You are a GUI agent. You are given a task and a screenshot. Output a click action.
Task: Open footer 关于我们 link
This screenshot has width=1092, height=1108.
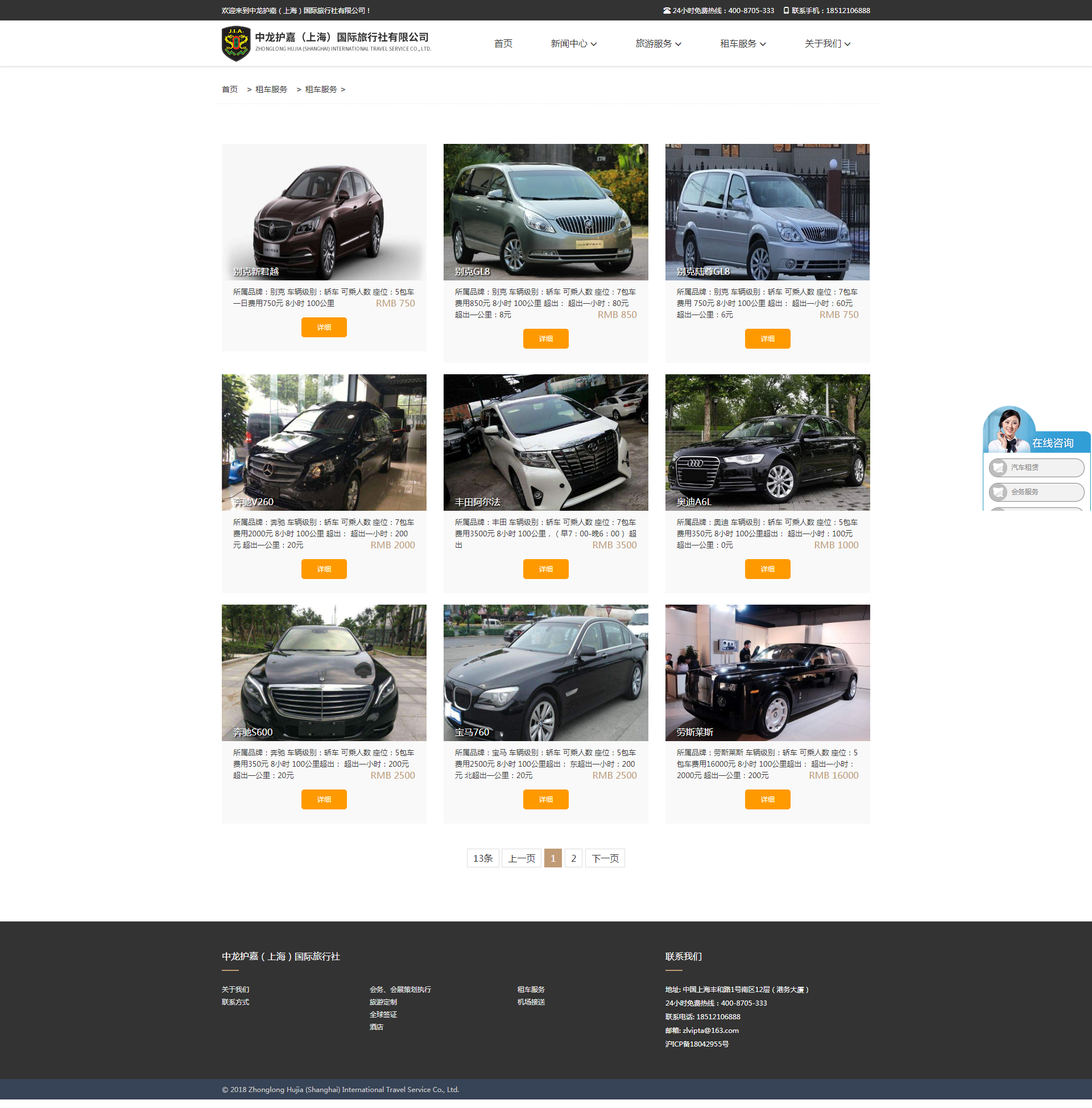pos(235,990)
